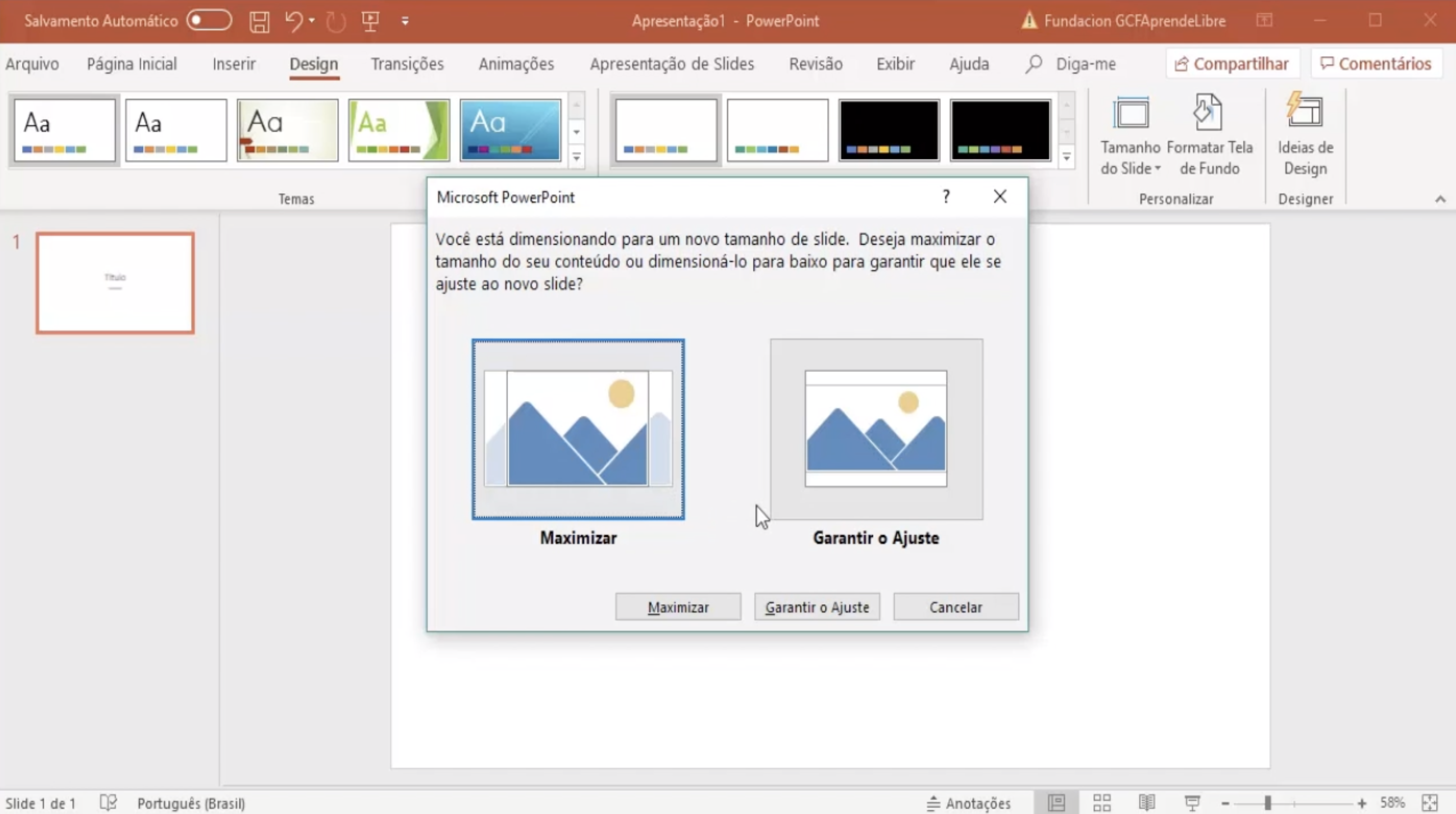Open the Arquivo menu
This screenshot has width=1456, height=814.
[x=31, y=64]
